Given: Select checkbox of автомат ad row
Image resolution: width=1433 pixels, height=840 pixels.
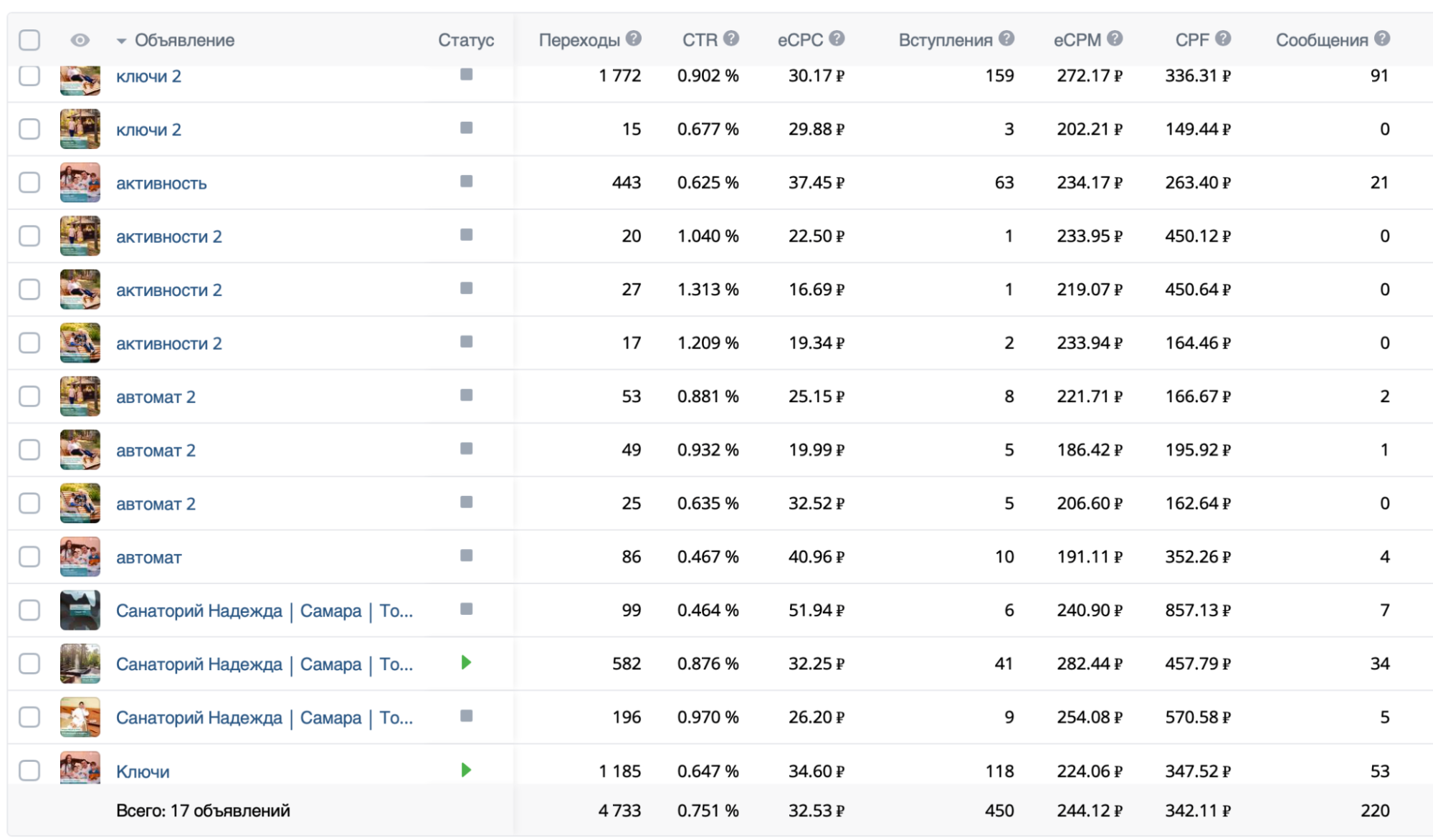Looking at the screenshot, I should (29, 557).
